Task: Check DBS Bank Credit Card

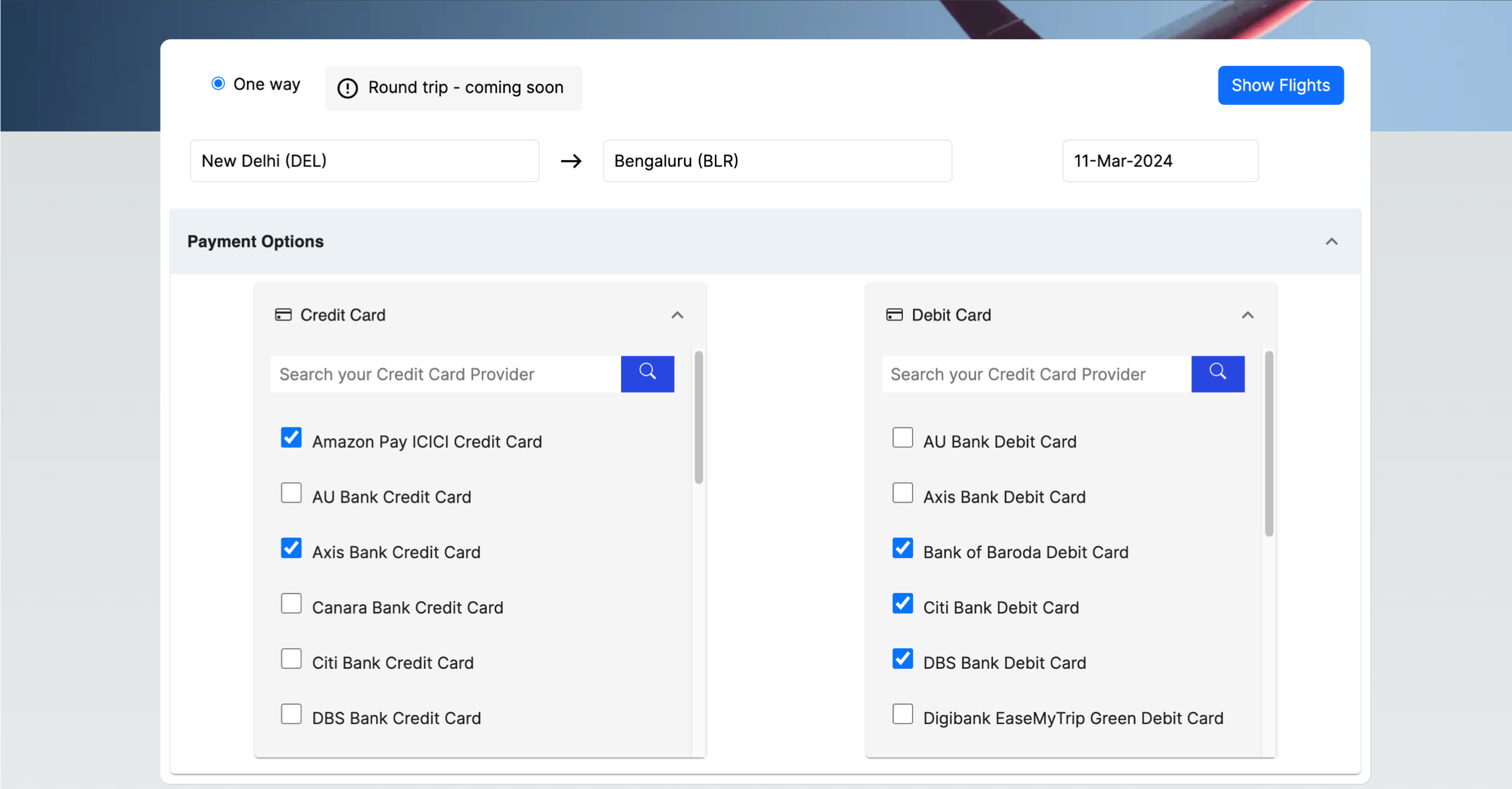Action: tap(291, 714)
